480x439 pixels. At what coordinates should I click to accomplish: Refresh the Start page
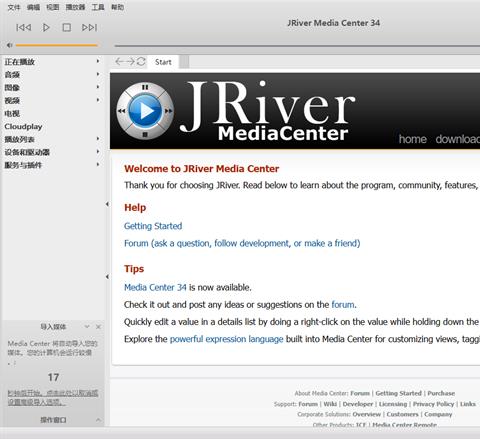click(x=141, y=62)
